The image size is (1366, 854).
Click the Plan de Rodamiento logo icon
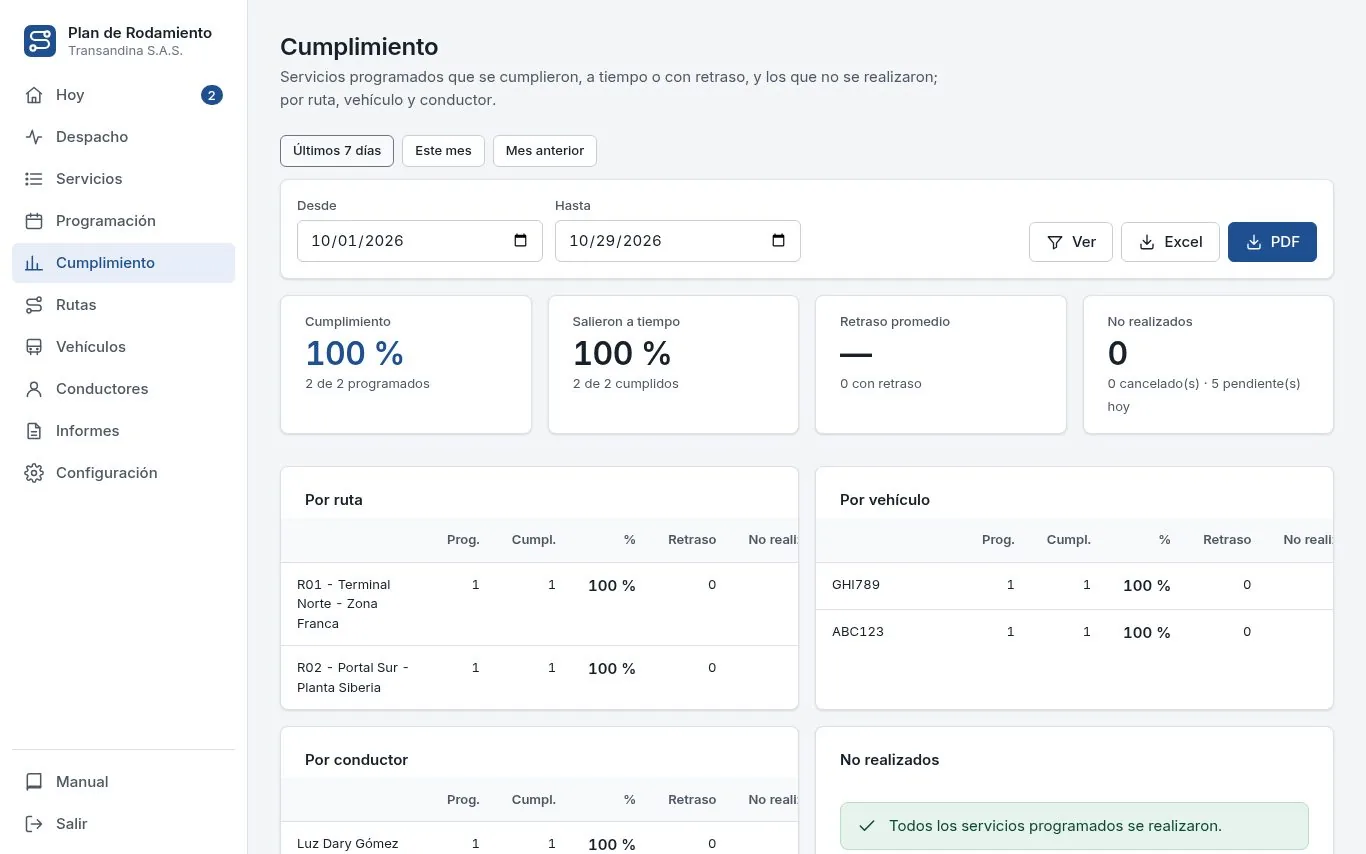(40, 41)
